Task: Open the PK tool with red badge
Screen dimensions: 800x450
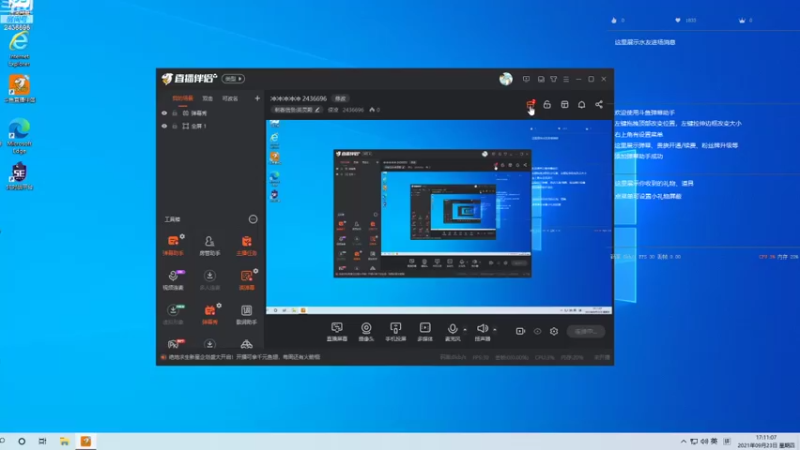Action: point(173,344)
